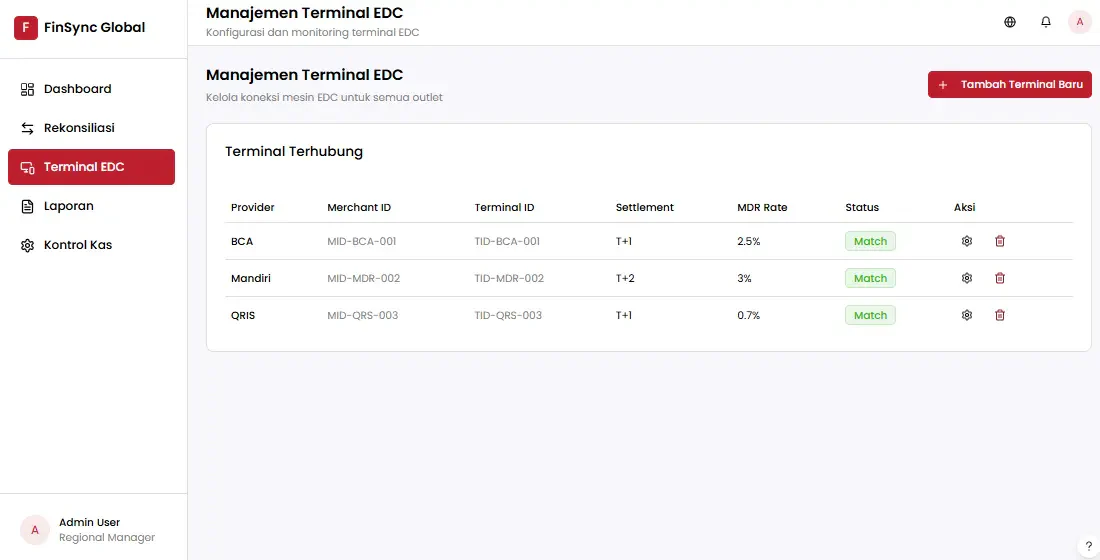
Task: Click the Match status badge for BCA
Action: pos(870,241)
